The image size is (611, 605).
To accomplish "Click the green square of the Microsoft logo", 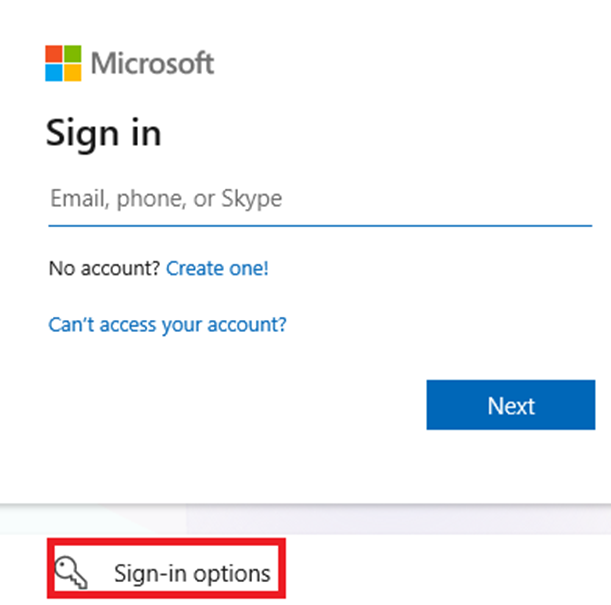I will pos(71,55).
